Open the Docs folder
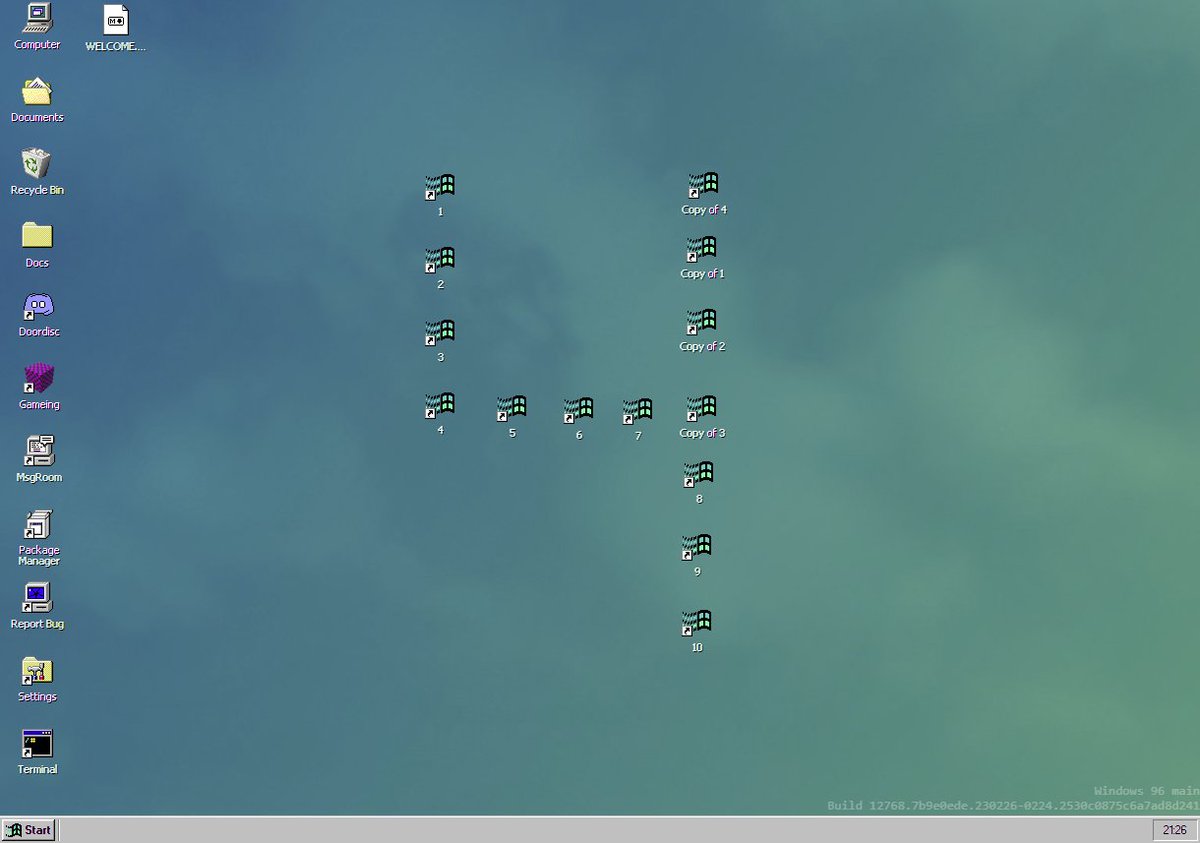 (x=37, y=236)
